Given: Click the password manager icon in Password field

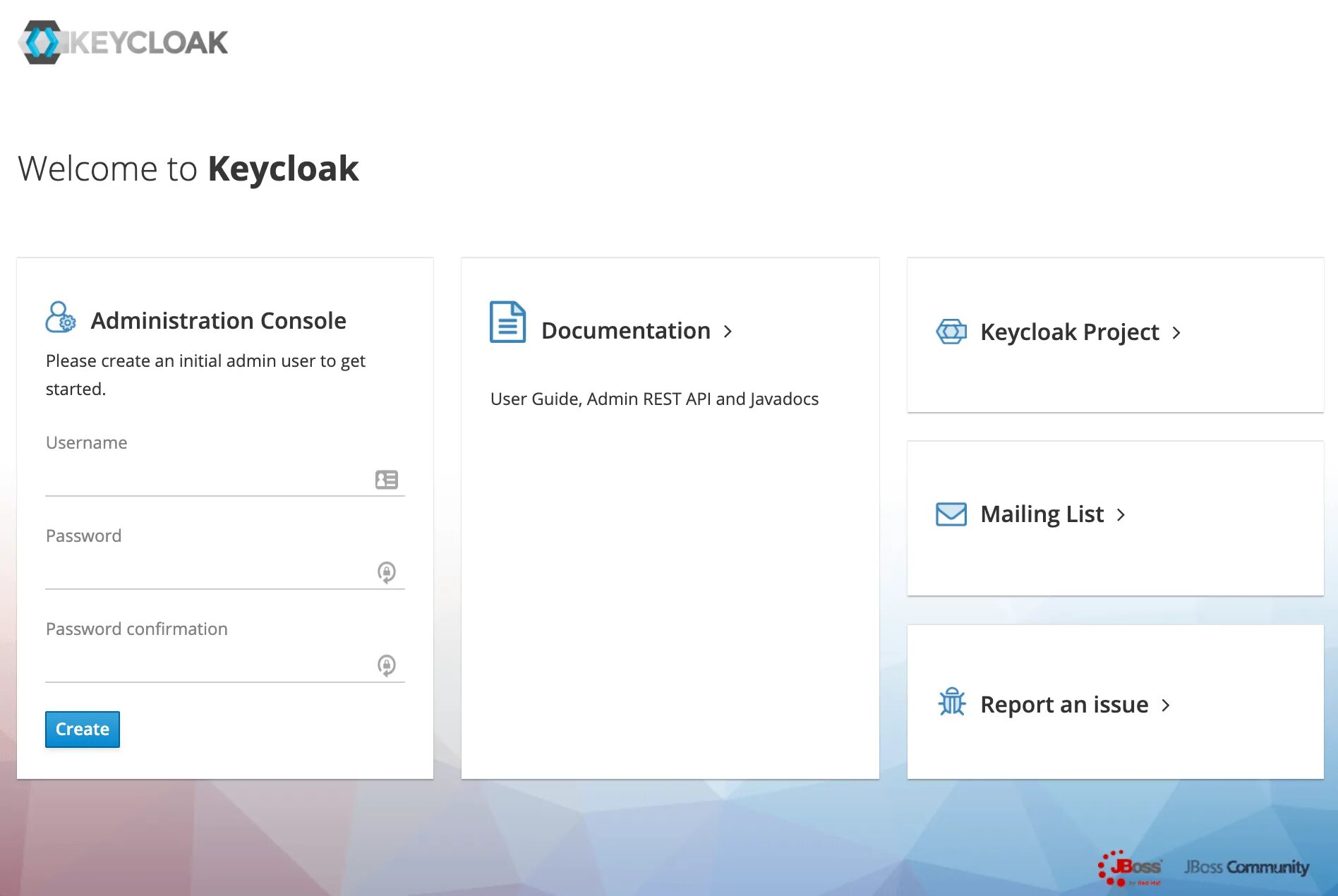Looking at the screenshot, I should [386, 571].
